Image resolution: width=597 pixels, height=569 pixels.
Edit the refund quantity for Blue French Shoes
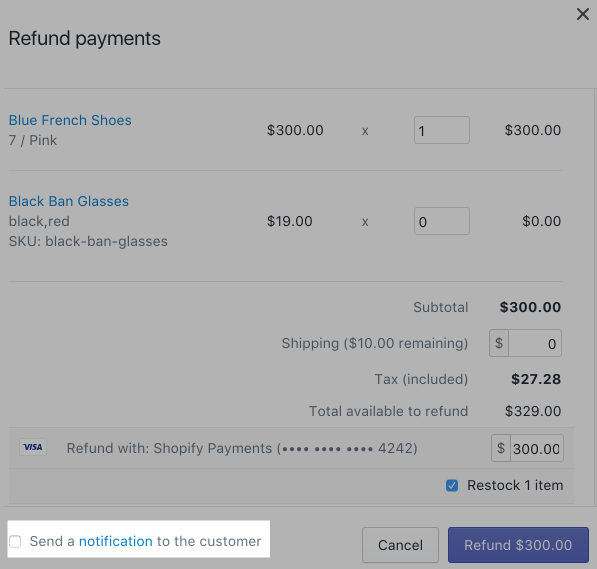pos(442,130)
